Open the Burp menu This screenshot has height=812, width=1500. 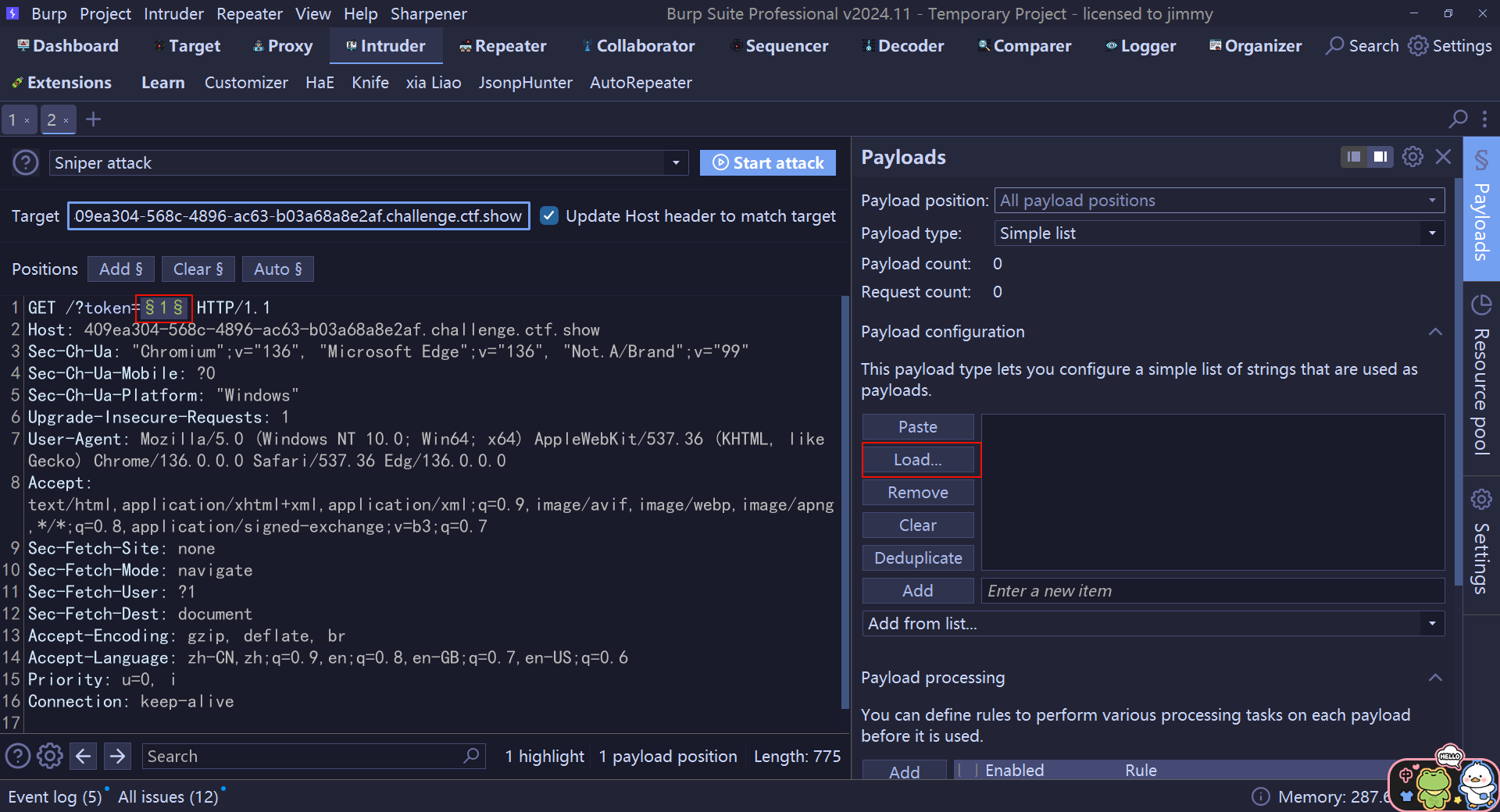(48, 14)
